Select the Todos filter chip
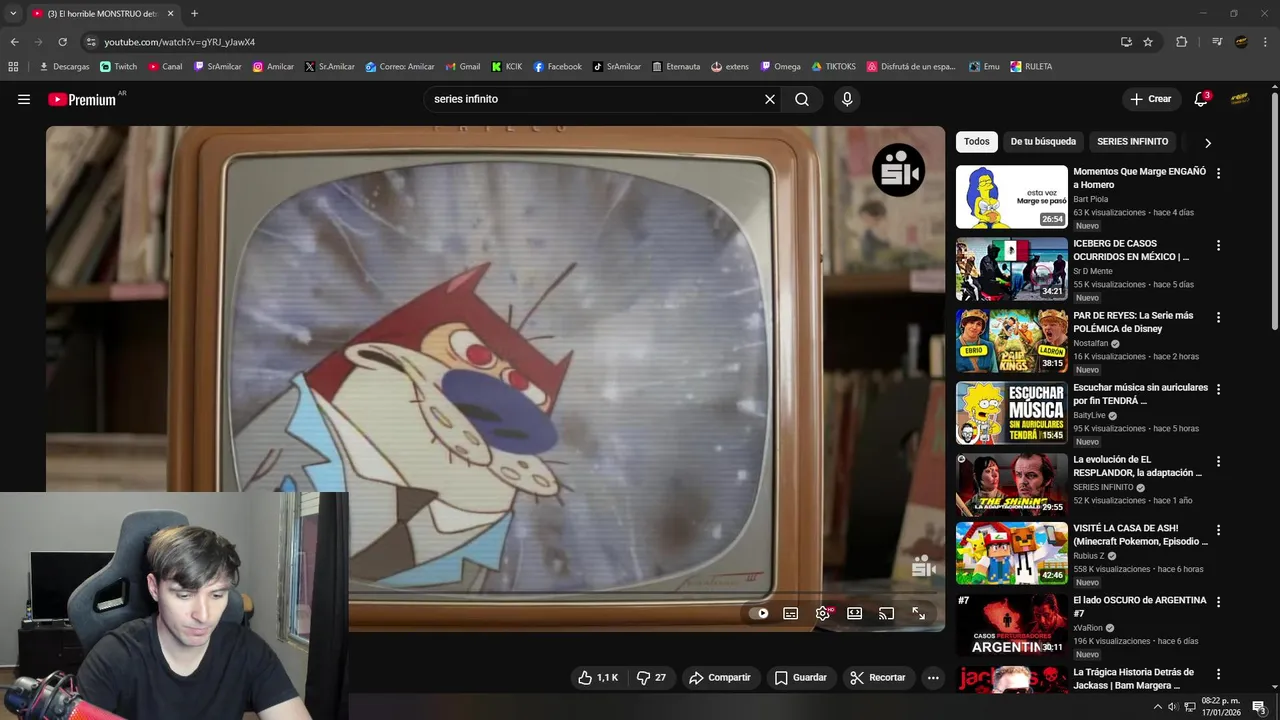This screenshot has width=1280, height=720. (977, 141)
